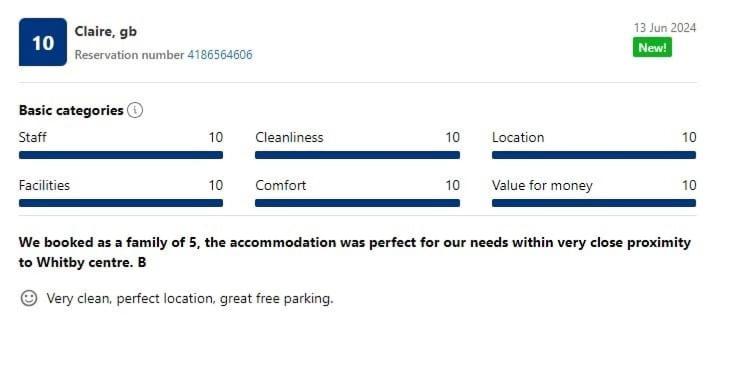
Task: Click the Reservation number label text
Action: pos(129,55)
